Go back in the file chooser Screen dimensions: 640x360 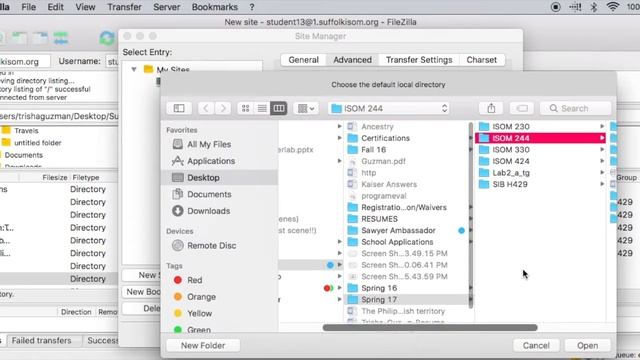coord(206,108)
